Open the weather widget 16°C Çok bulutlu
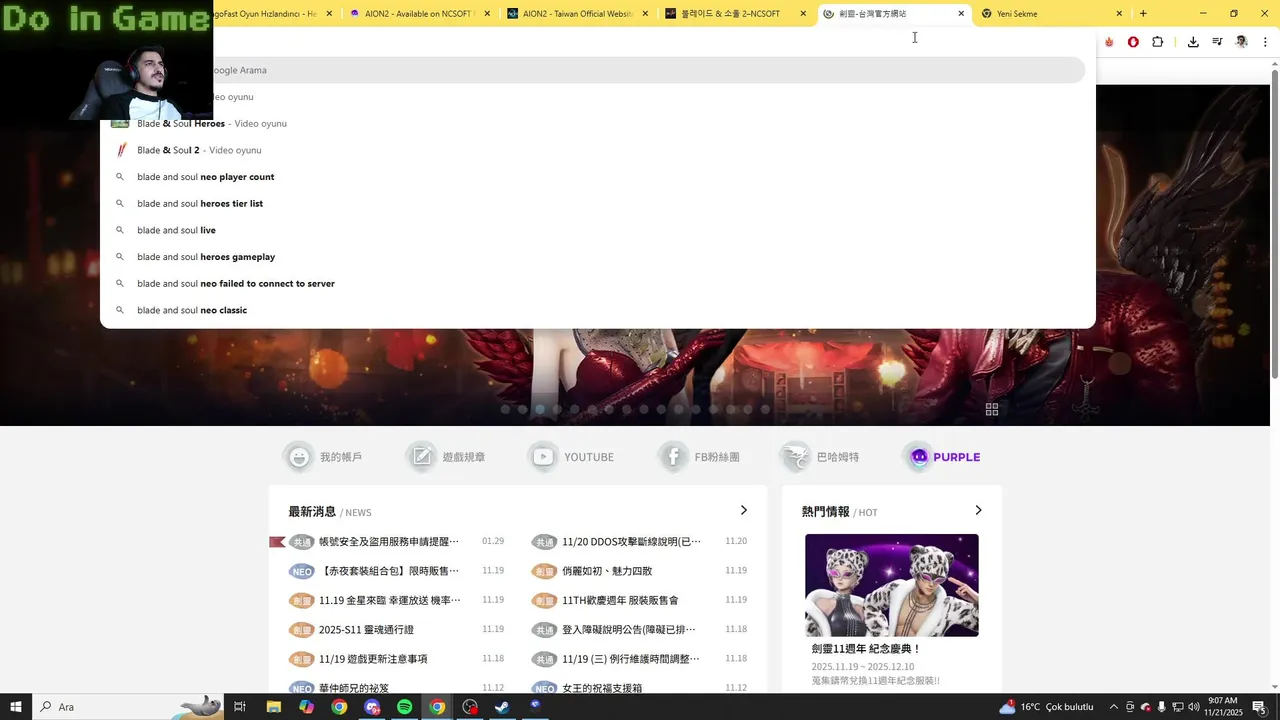1280x720 pixels. pyautogui.click(x=1046, y=707)
